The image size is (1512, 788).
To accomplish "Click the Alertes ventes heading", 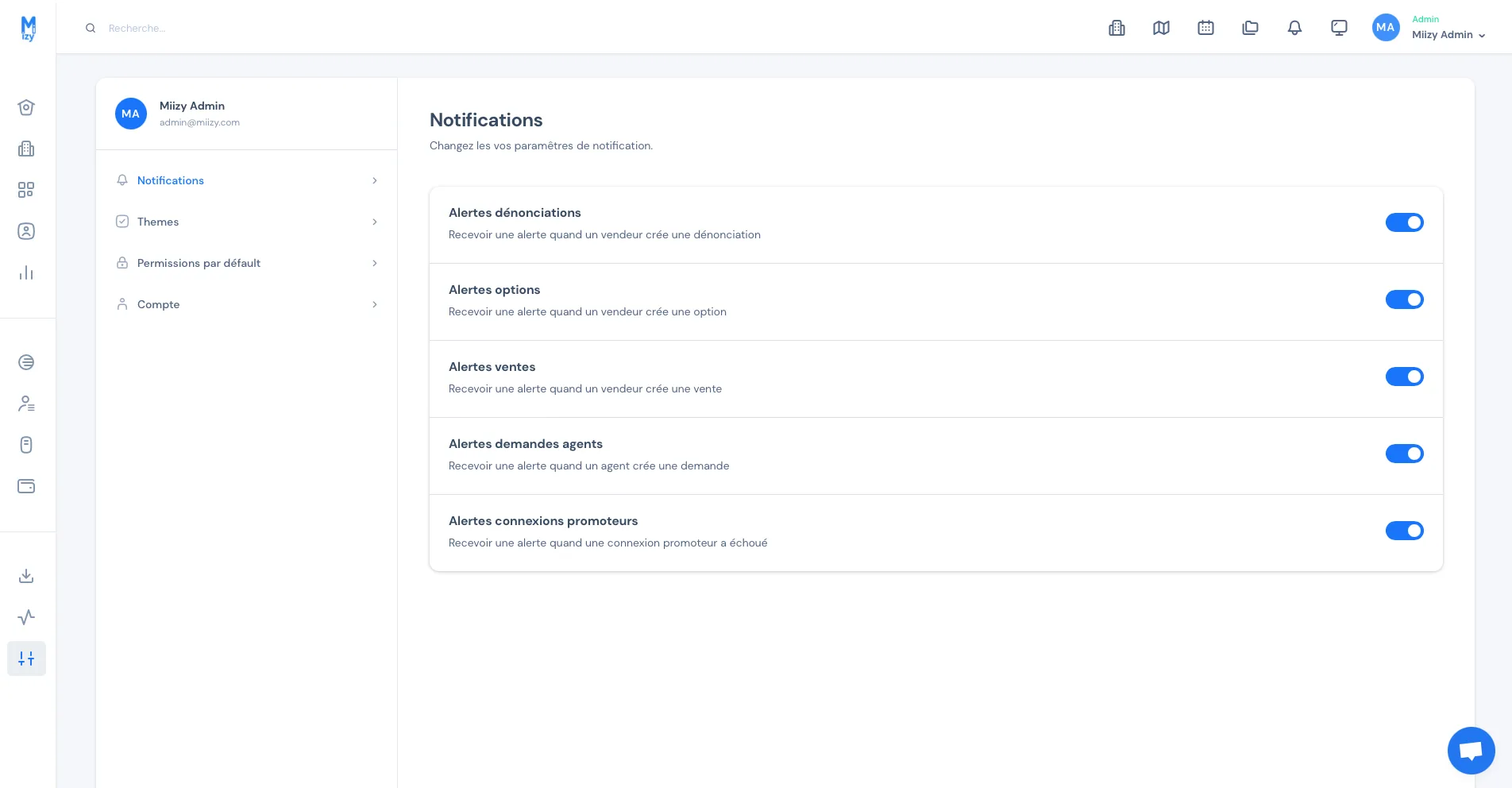I will pos(492,367).
